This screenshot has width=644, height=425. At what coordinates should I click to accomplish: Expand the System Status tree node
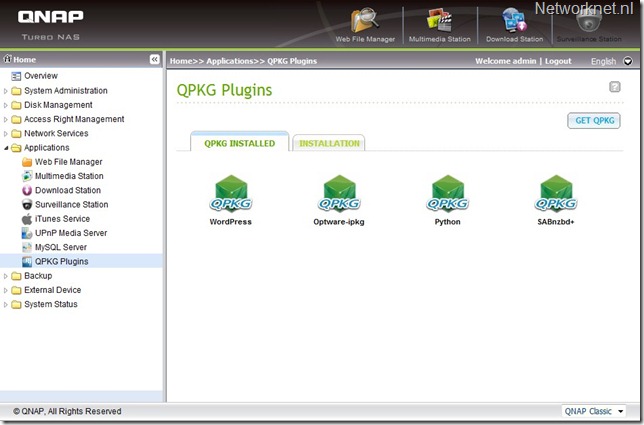click(x=5, y=304)
